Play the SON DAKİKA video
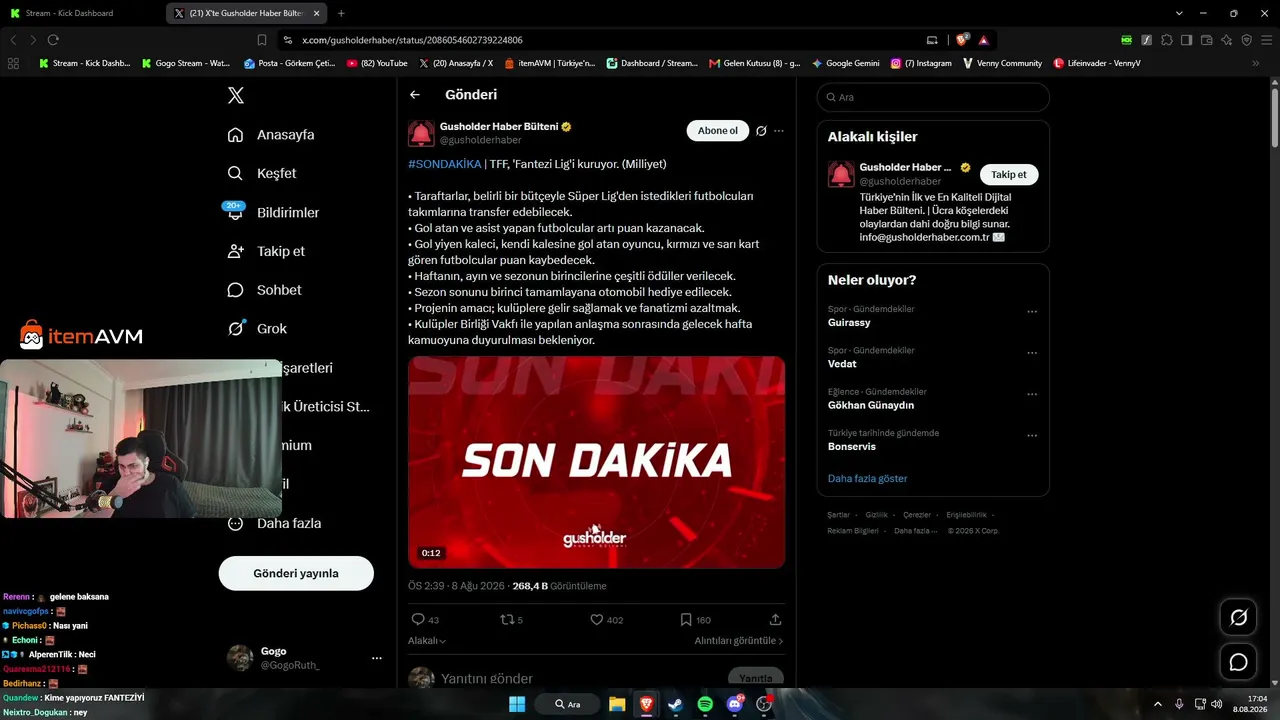 596,462
